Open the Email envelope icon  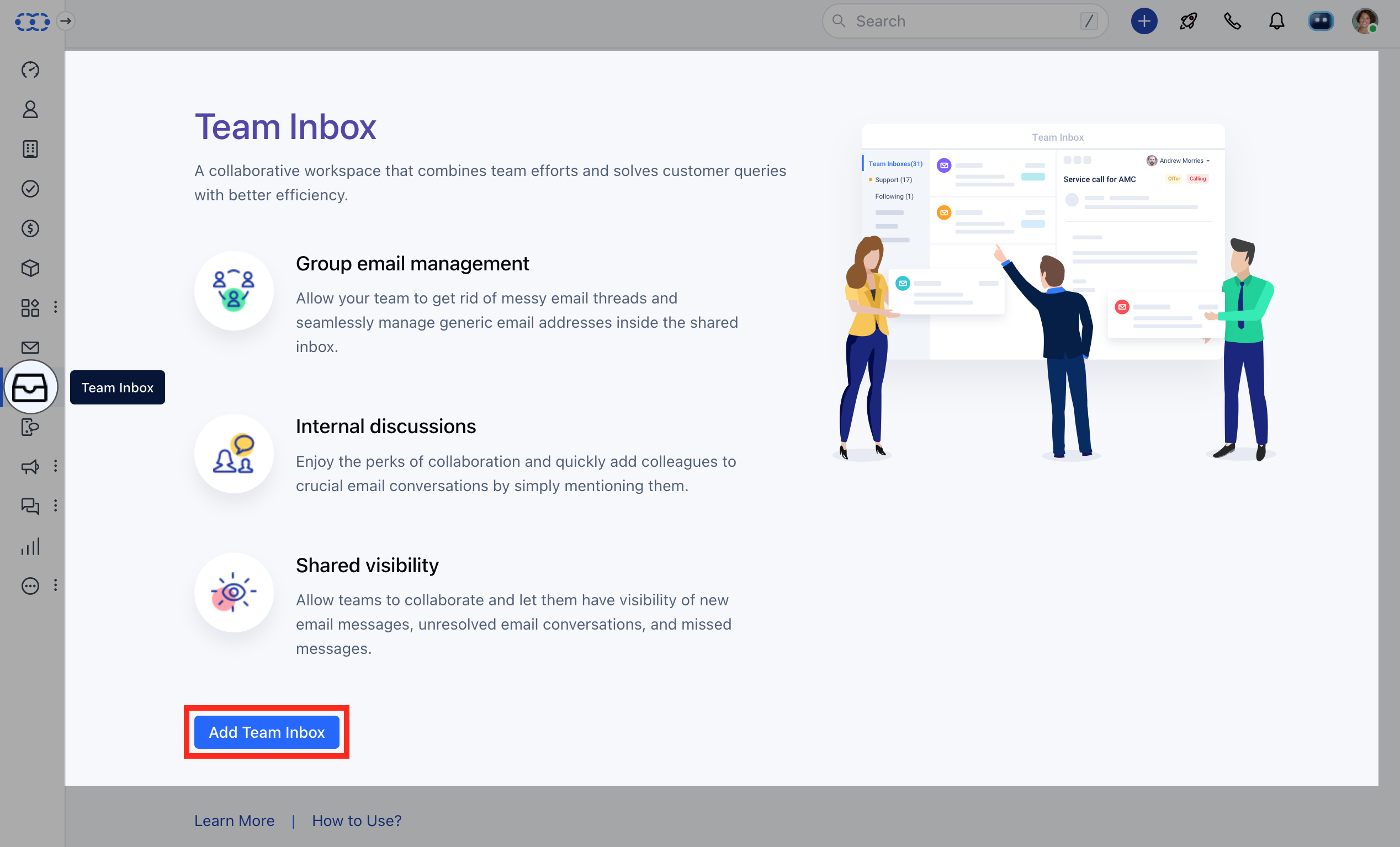coord(31,347)
